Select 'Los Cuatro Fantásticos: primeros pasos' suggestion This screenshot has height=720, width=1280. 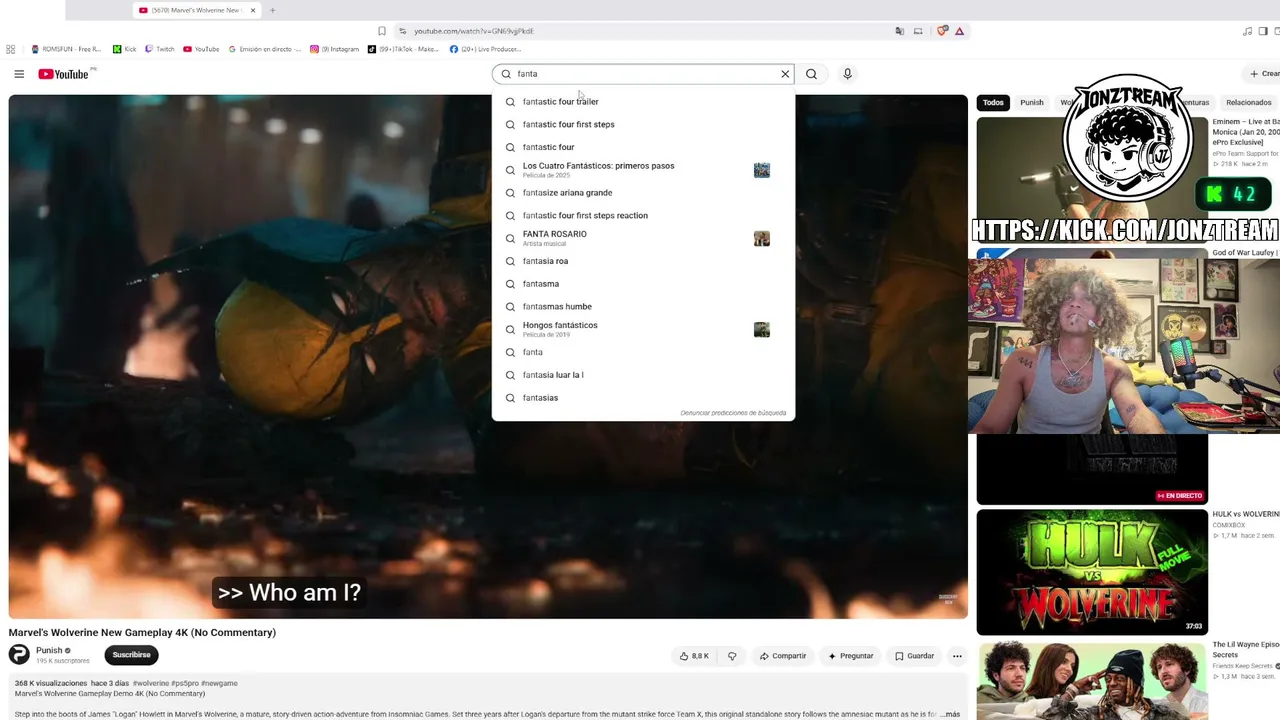click(x=643, y=170)
